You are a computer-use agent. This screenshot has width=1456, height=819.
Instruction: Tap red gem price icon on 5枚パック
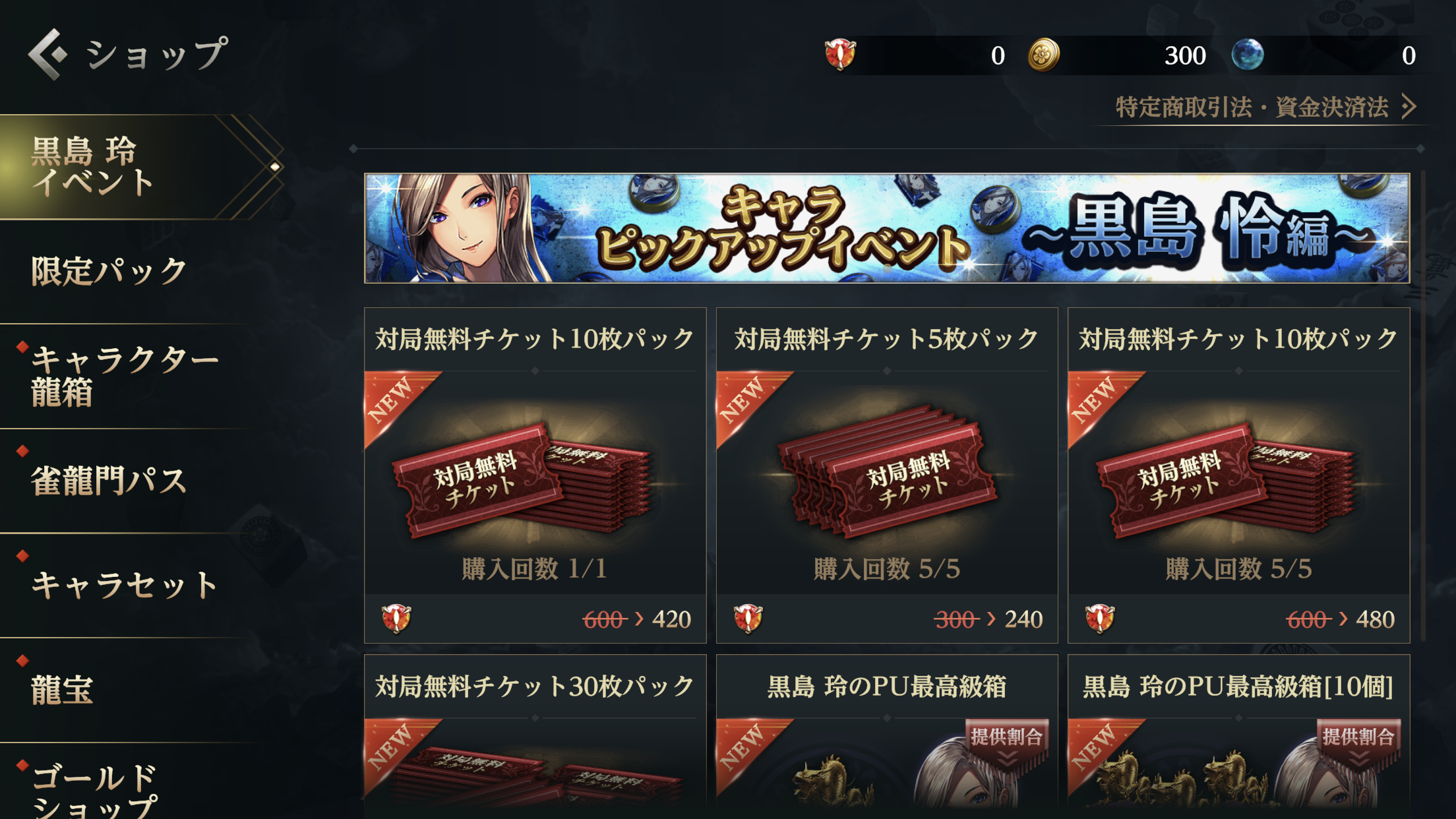coord(748,619)
